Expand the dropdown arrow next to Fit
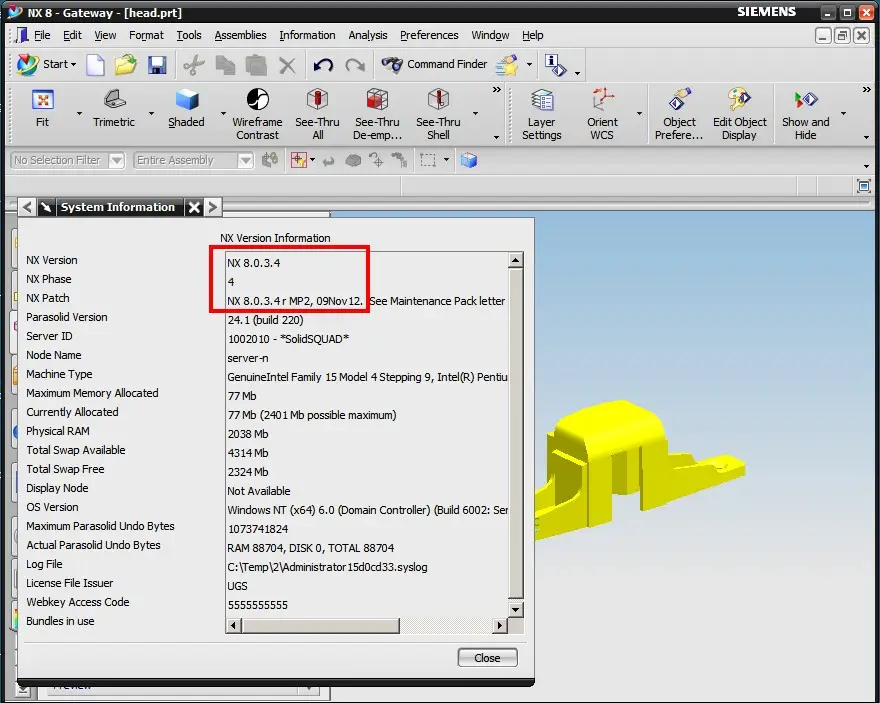The height and width of the screenshot is (703, 880). 79,113
